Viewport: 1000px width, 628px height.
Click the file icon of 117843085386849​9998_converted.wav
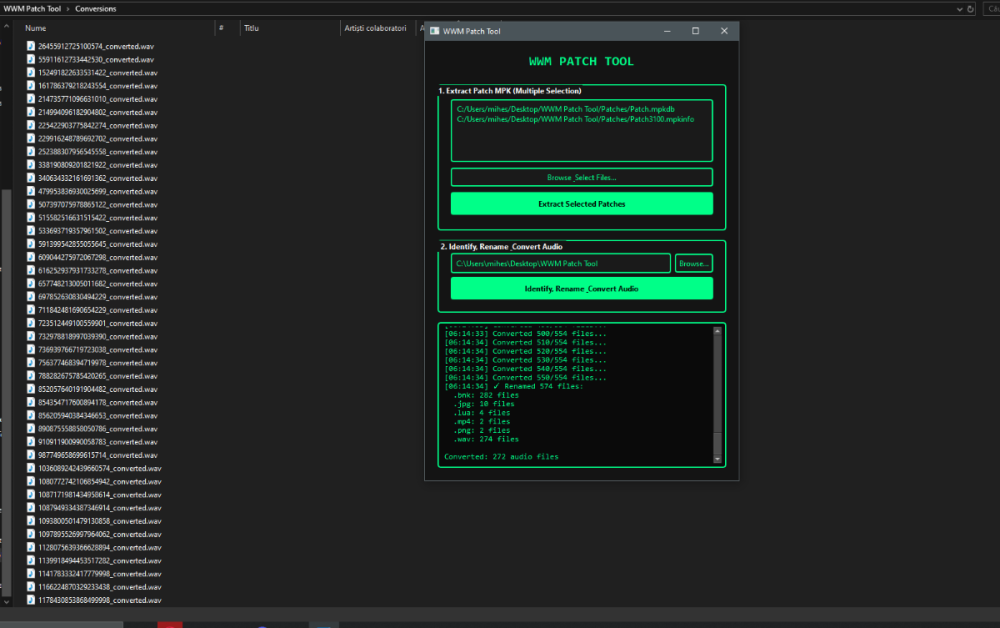pyautogui.click(x=31, y=600)
